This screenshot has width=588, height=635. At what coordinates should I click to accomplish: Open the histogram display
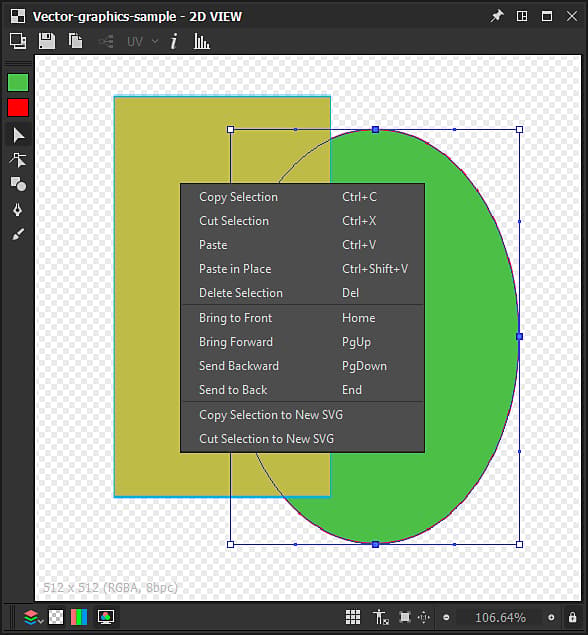pyautogui.click(x=201, y=41)
